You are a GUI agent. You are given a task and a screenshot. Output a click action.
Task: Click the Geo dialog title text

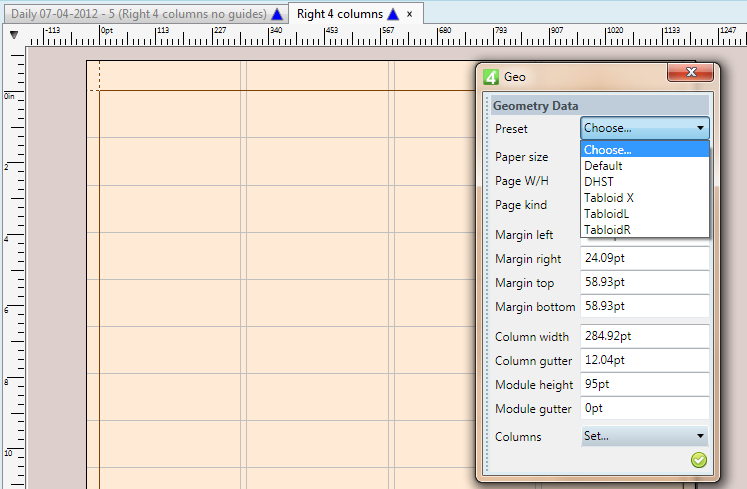tap(515, 77)
